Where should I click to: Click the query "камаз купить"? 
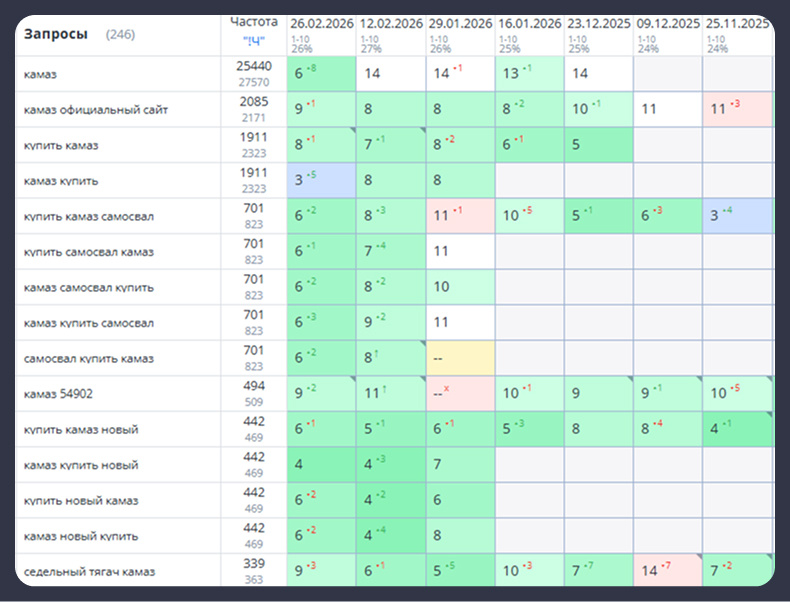pyautogui.click(x=61, y=181)
